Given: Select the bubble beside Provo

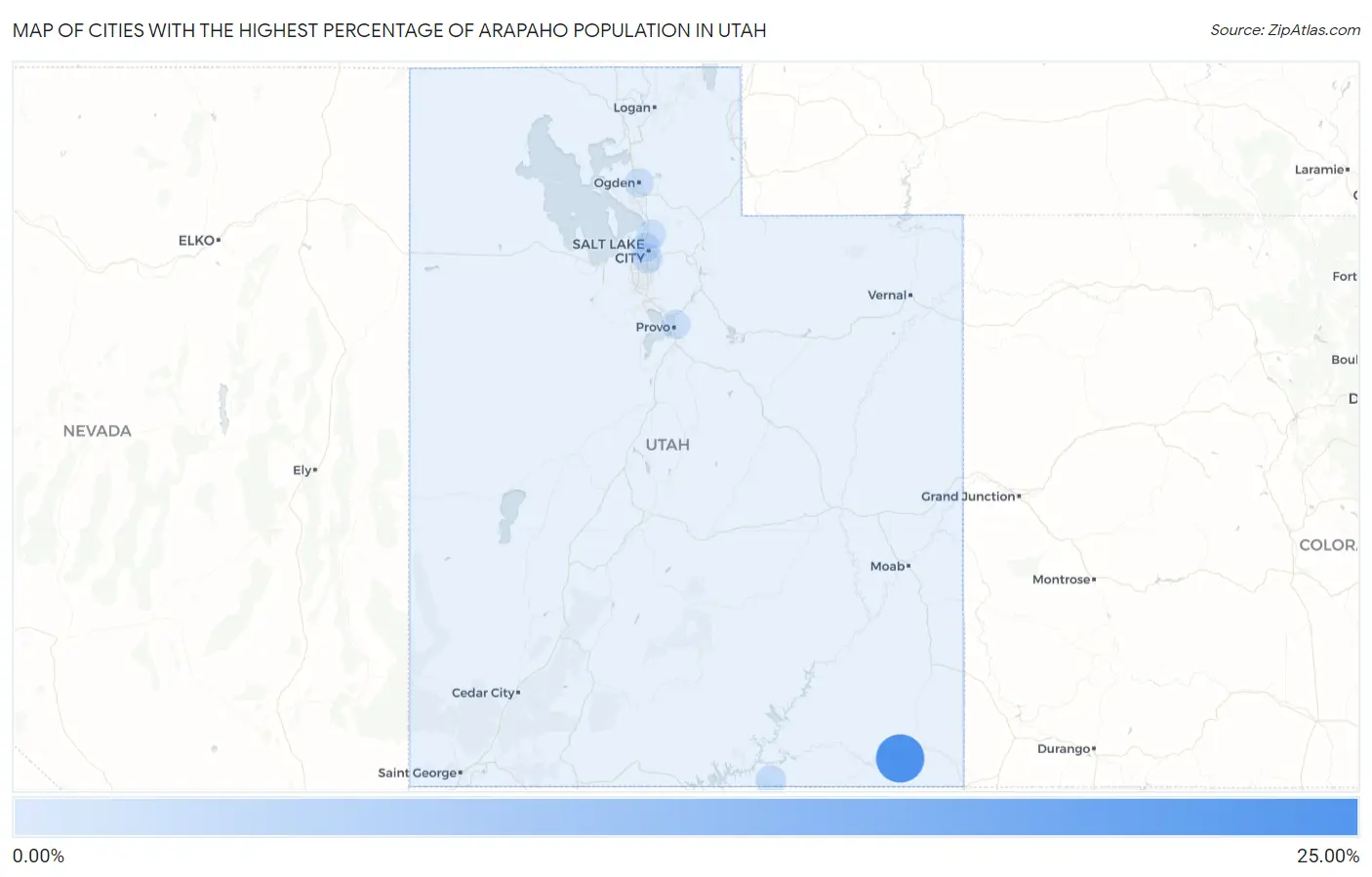Looking at the screenshot, I should [x=676, y=325].
